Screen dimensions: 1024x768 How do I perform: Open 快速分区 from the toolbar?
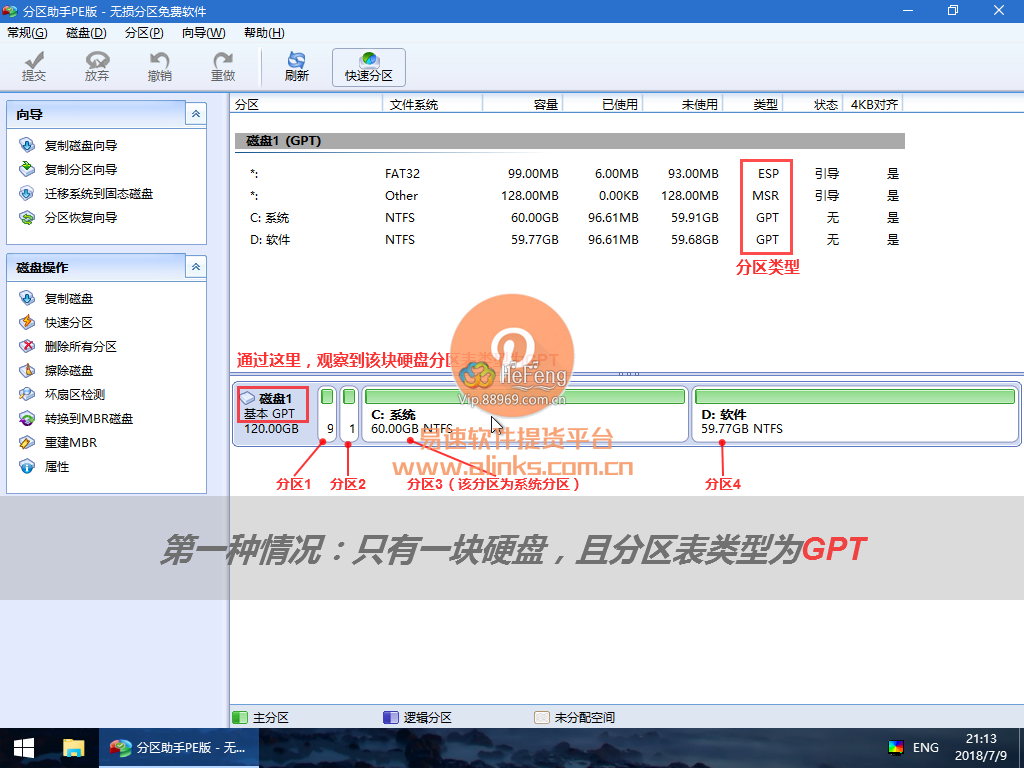pyautogui.click(x=368, y=65)
